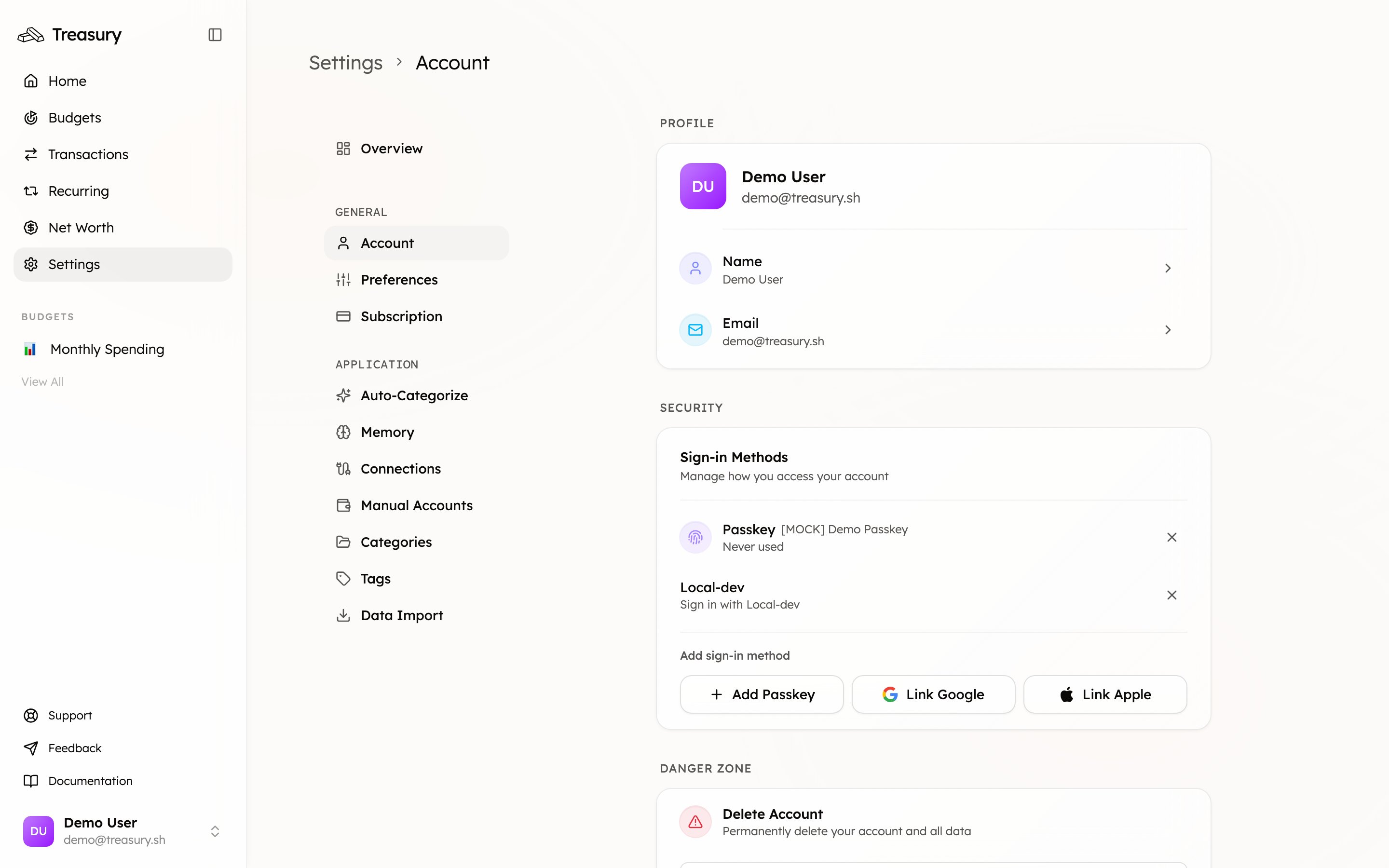Open the Tags settings section
This screenshot has width=1389, height=868.
pyautogui.click(x=417, y=579)
